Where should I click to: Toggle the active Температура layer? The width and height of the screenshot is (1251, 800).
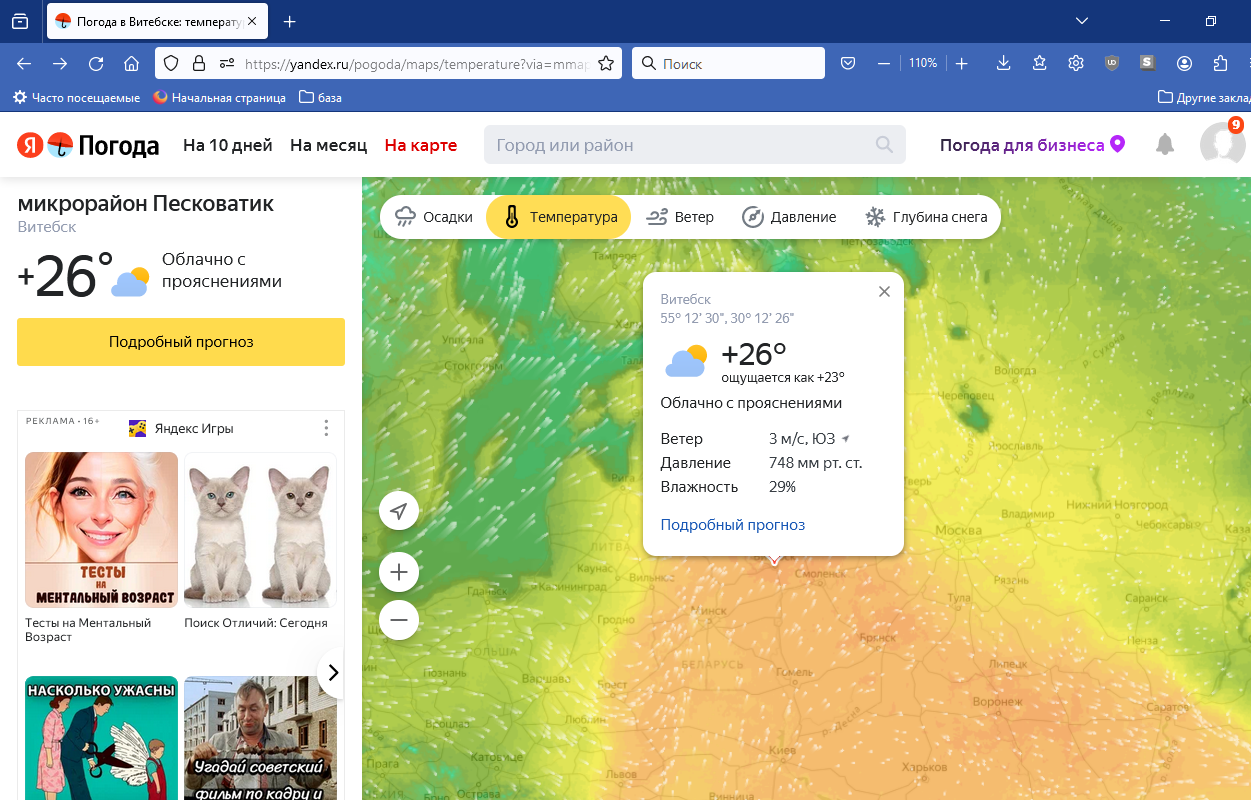click(558, 216)
